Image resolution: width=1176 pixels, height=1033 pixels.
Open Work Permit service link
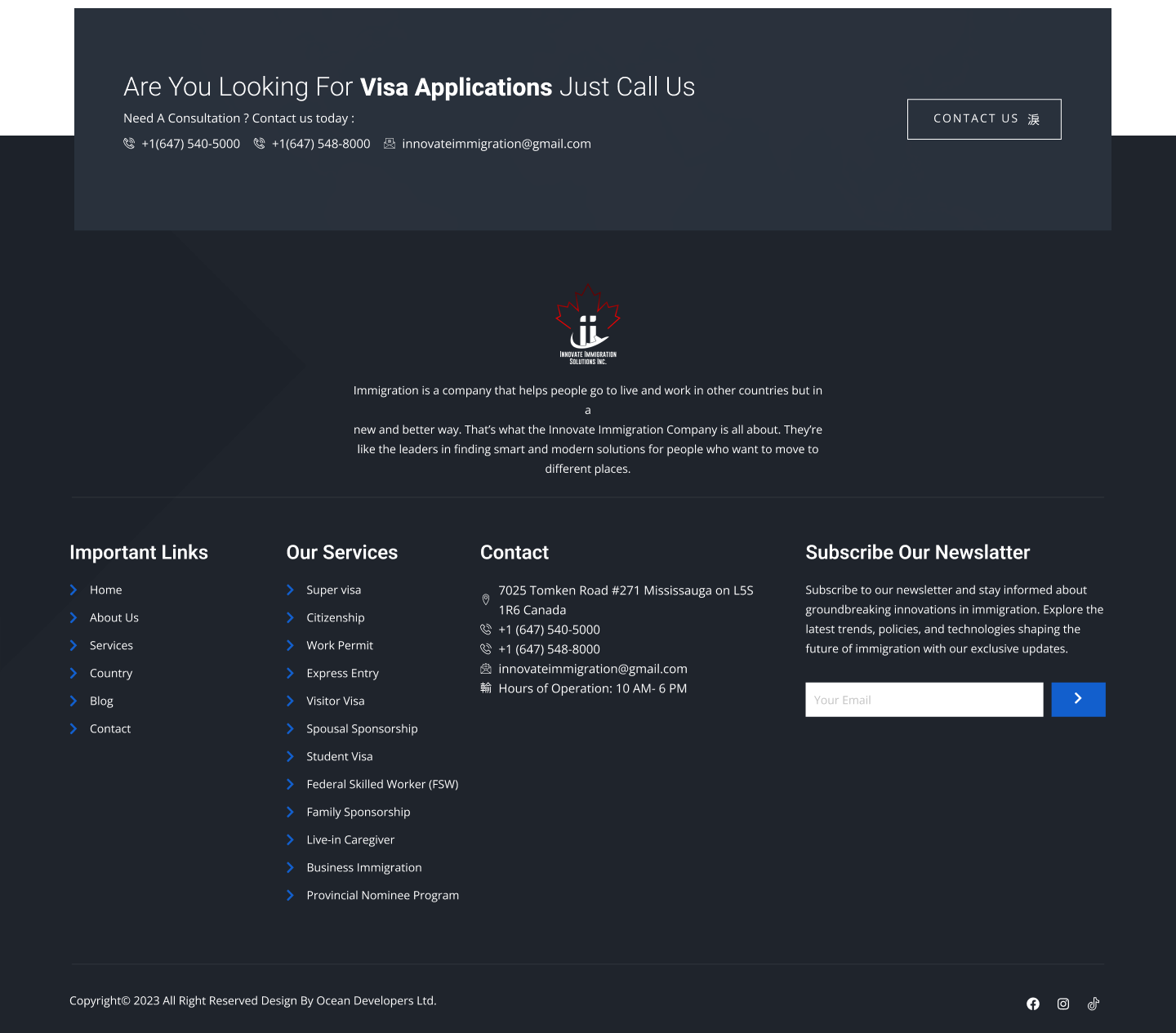340,645
